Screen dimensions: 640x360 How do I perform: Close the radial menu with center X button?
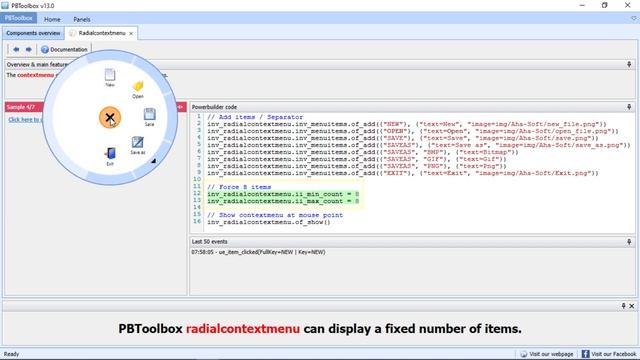[x=110, y=118]
